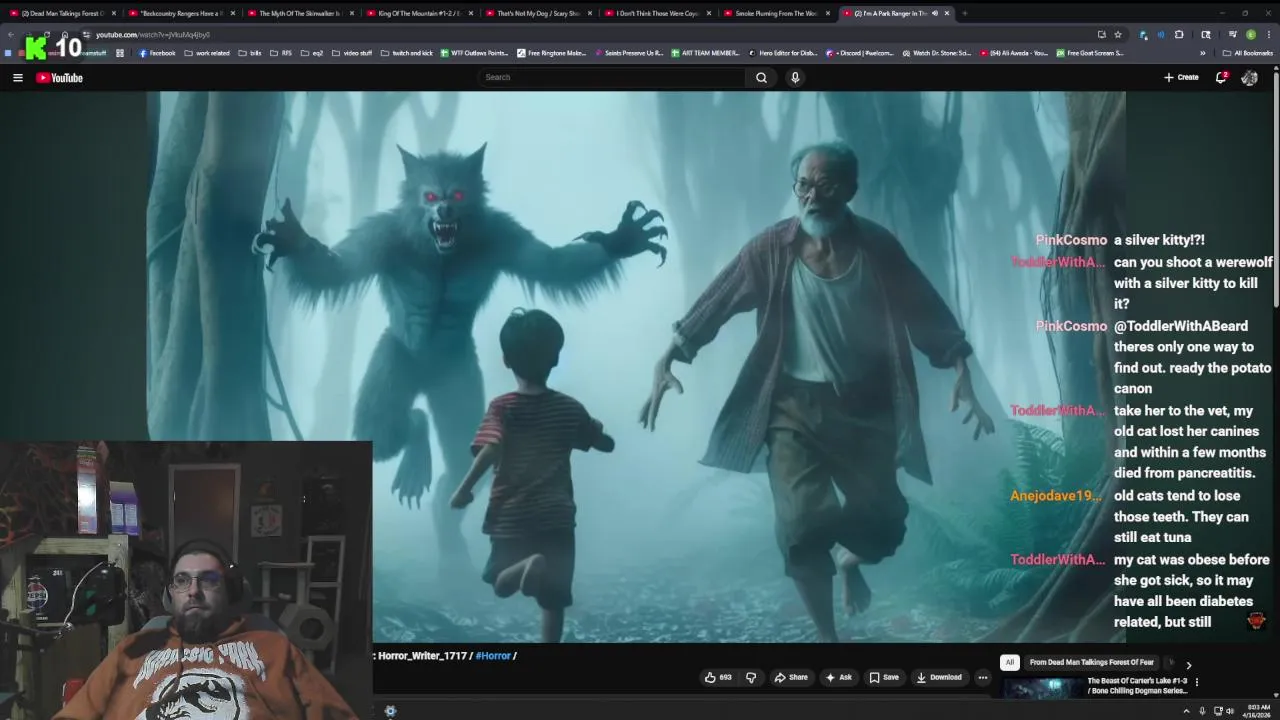
Task: Open the YouTube account avatar menu
Action: click(1249, 77)
